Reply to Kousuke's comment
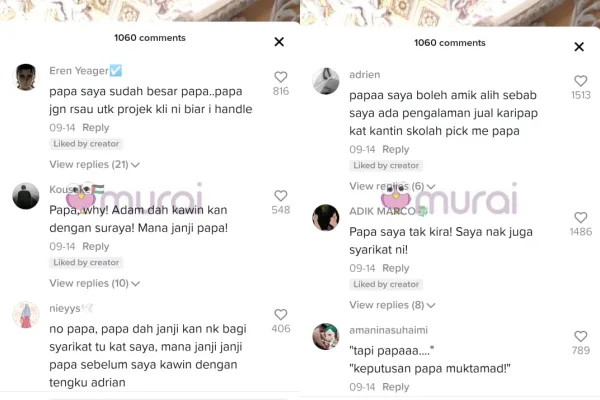Screen dimensions: 600x400 (96, 247)
